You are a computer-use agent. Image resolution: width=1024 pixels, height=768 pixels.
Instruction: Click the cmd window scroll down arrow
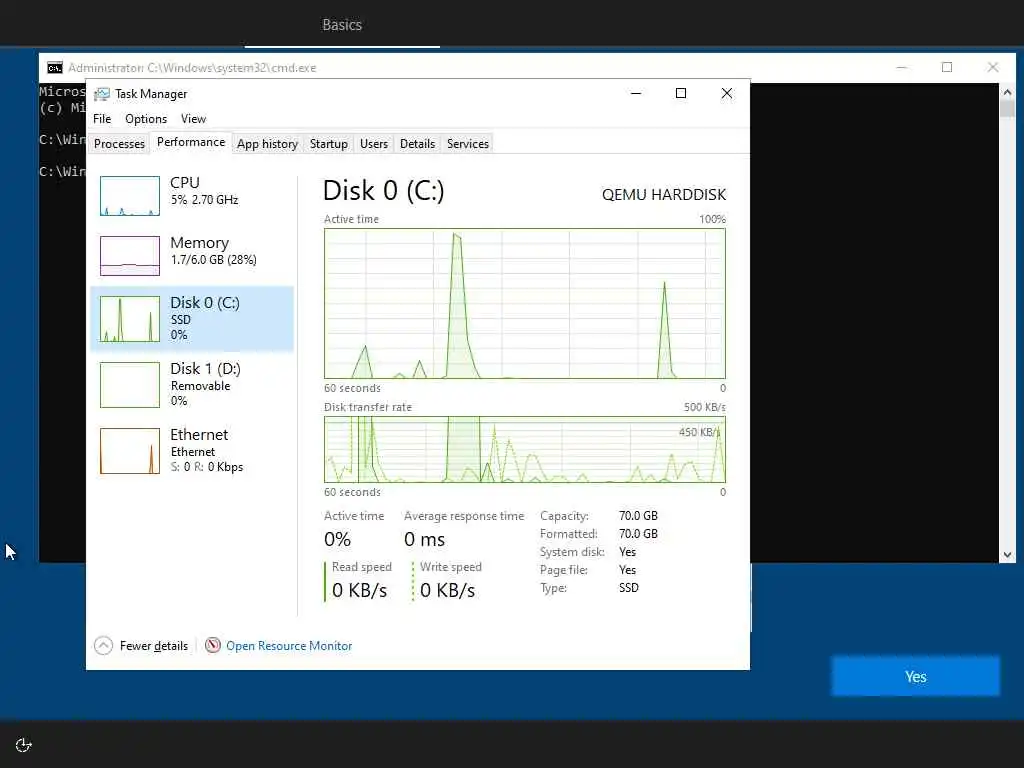click(x=1007, y=554)
